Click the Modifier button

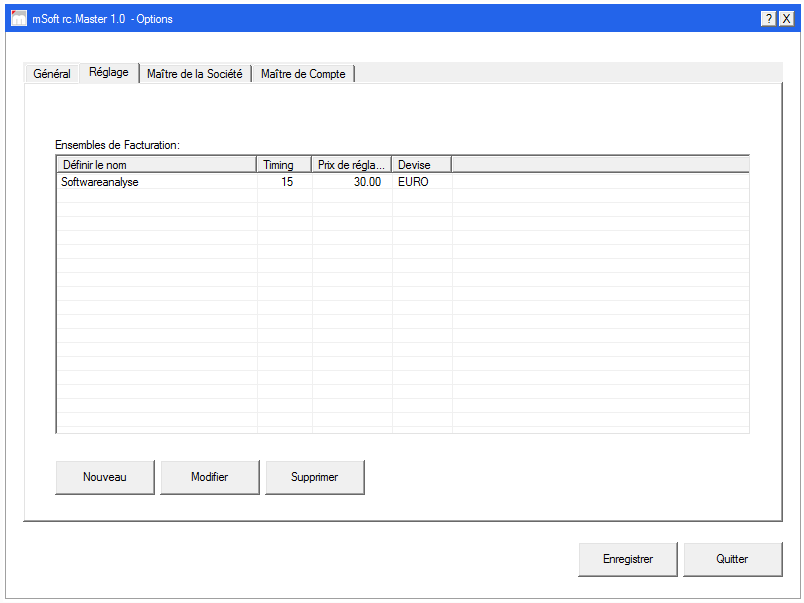click(210, 477)
